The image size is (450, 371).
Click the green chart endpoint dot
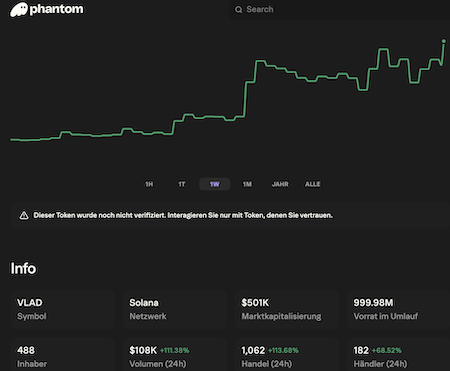coord(444,41)
